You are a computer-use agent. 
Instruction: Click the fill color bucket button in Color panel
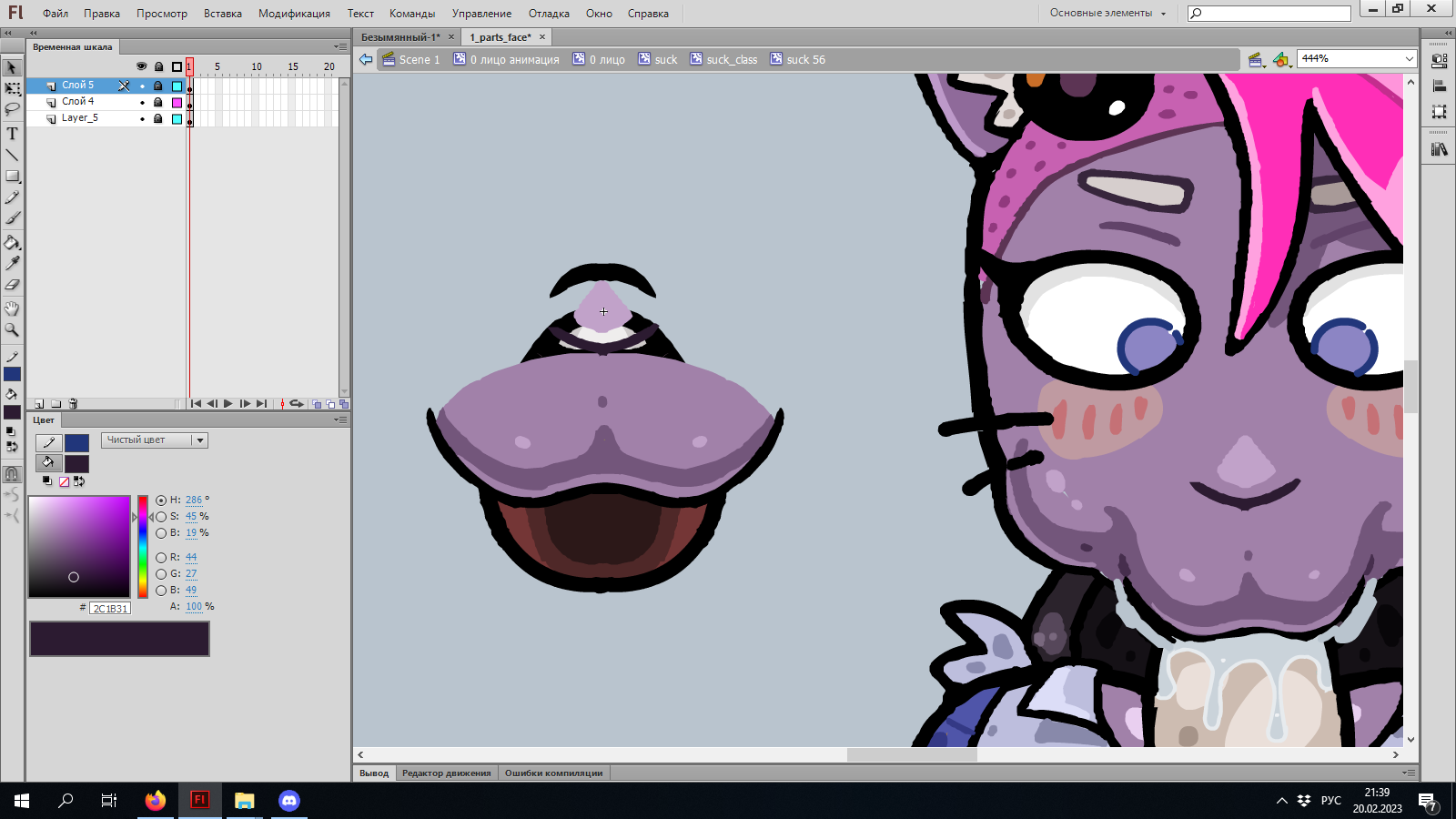click(49, 463)
